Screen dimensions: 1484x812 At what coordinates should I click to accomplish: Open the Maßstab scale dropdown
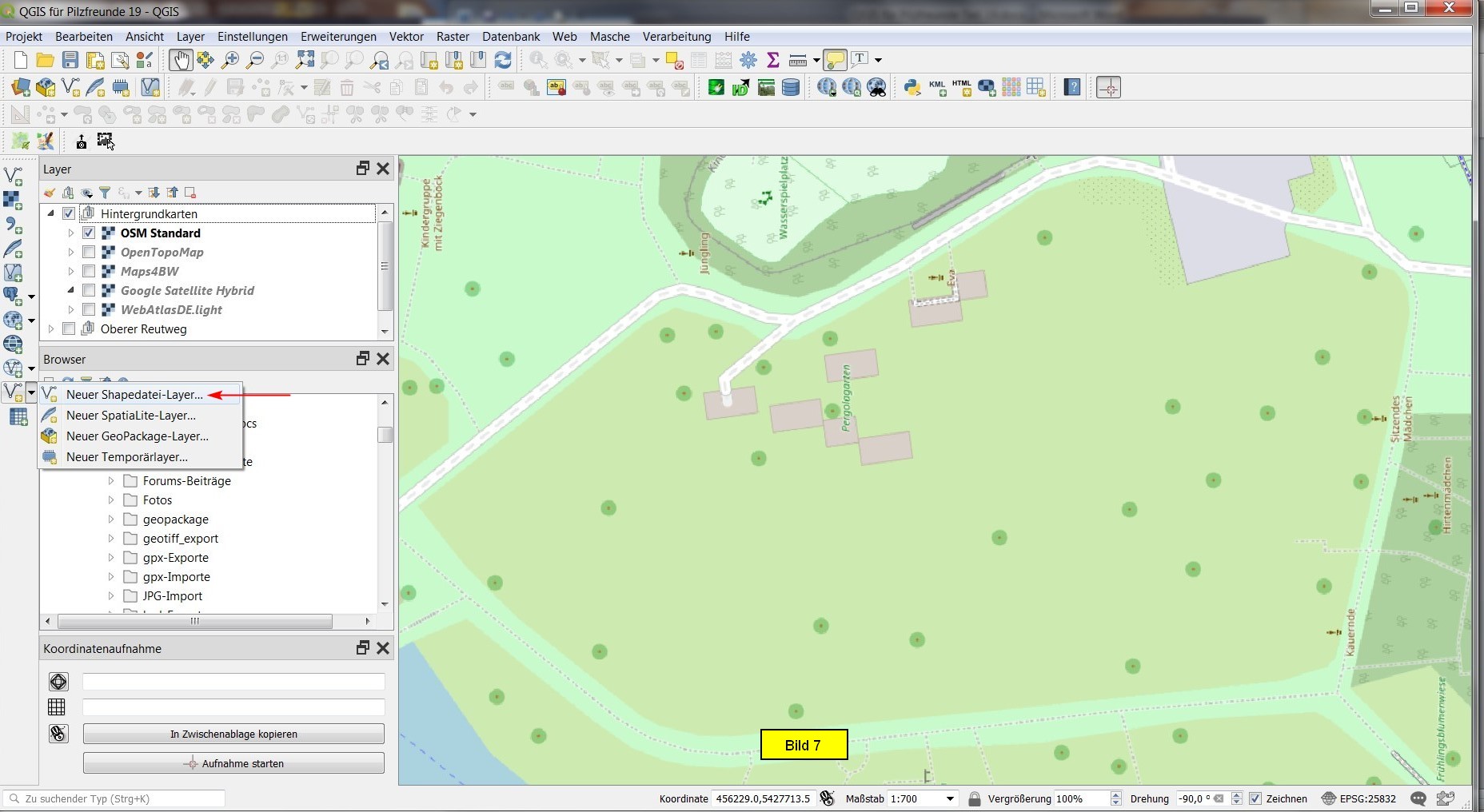pos(950,798)
